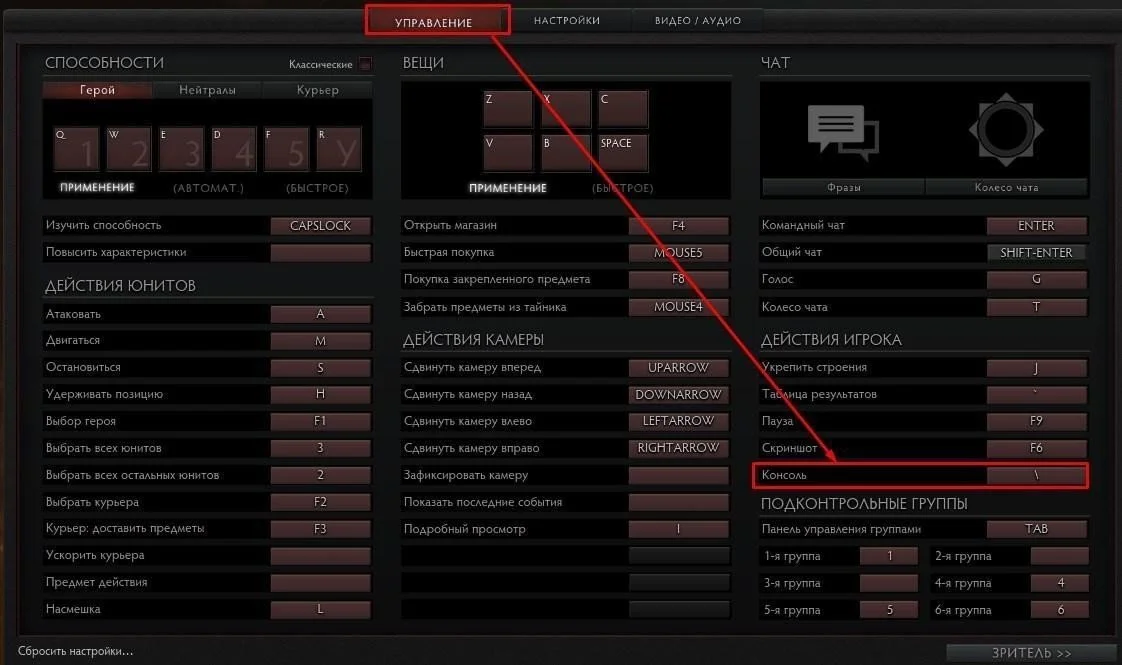Select the SPACE item slot
The image size is (1122, 665).
(623, 153)
